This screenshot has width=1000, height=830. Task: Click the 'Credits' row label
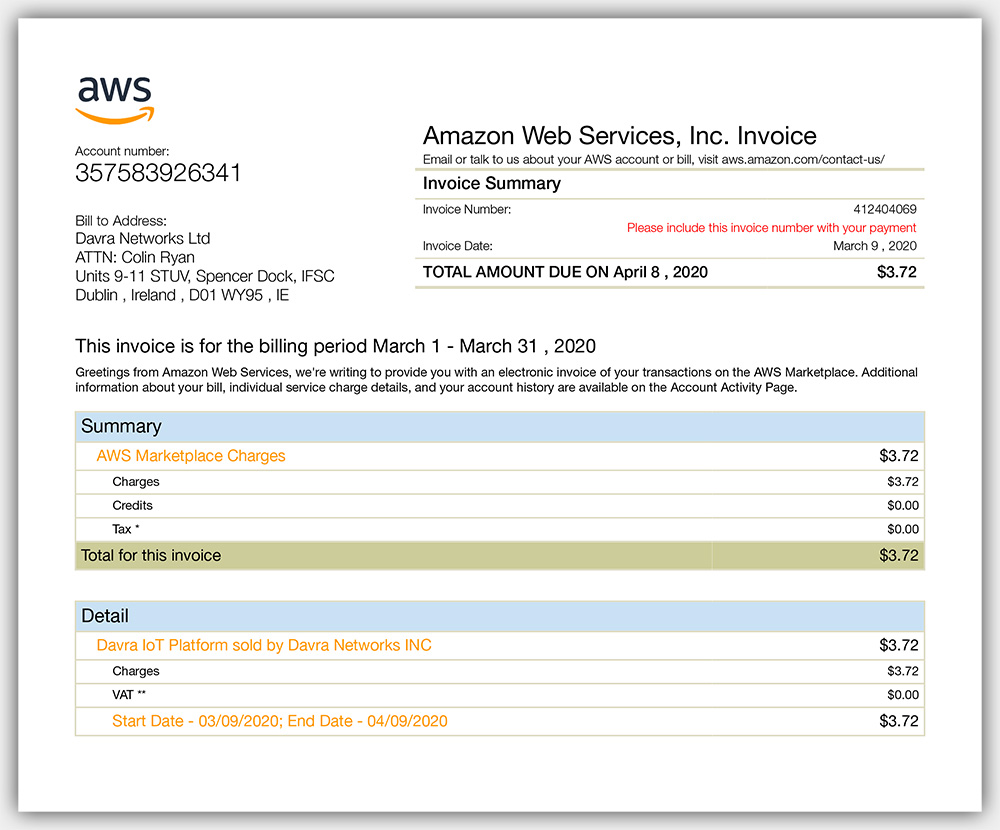[x=133, y=505]
